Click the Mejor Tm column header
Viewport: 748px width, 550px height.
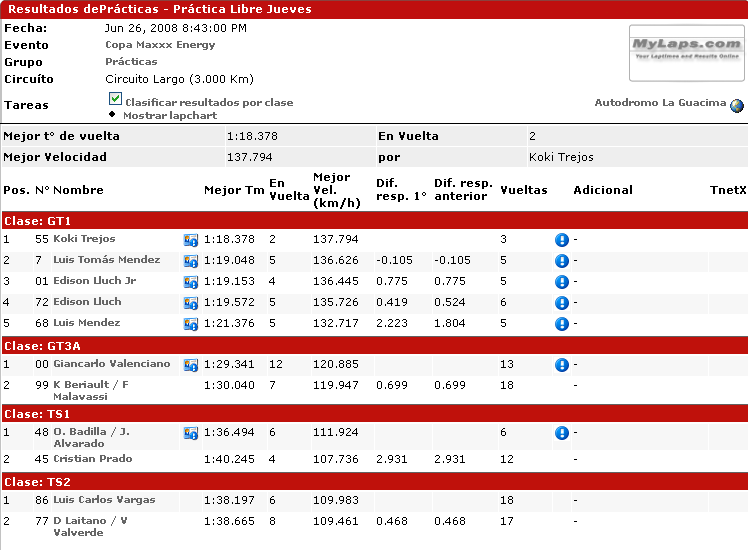click(234, 190)
